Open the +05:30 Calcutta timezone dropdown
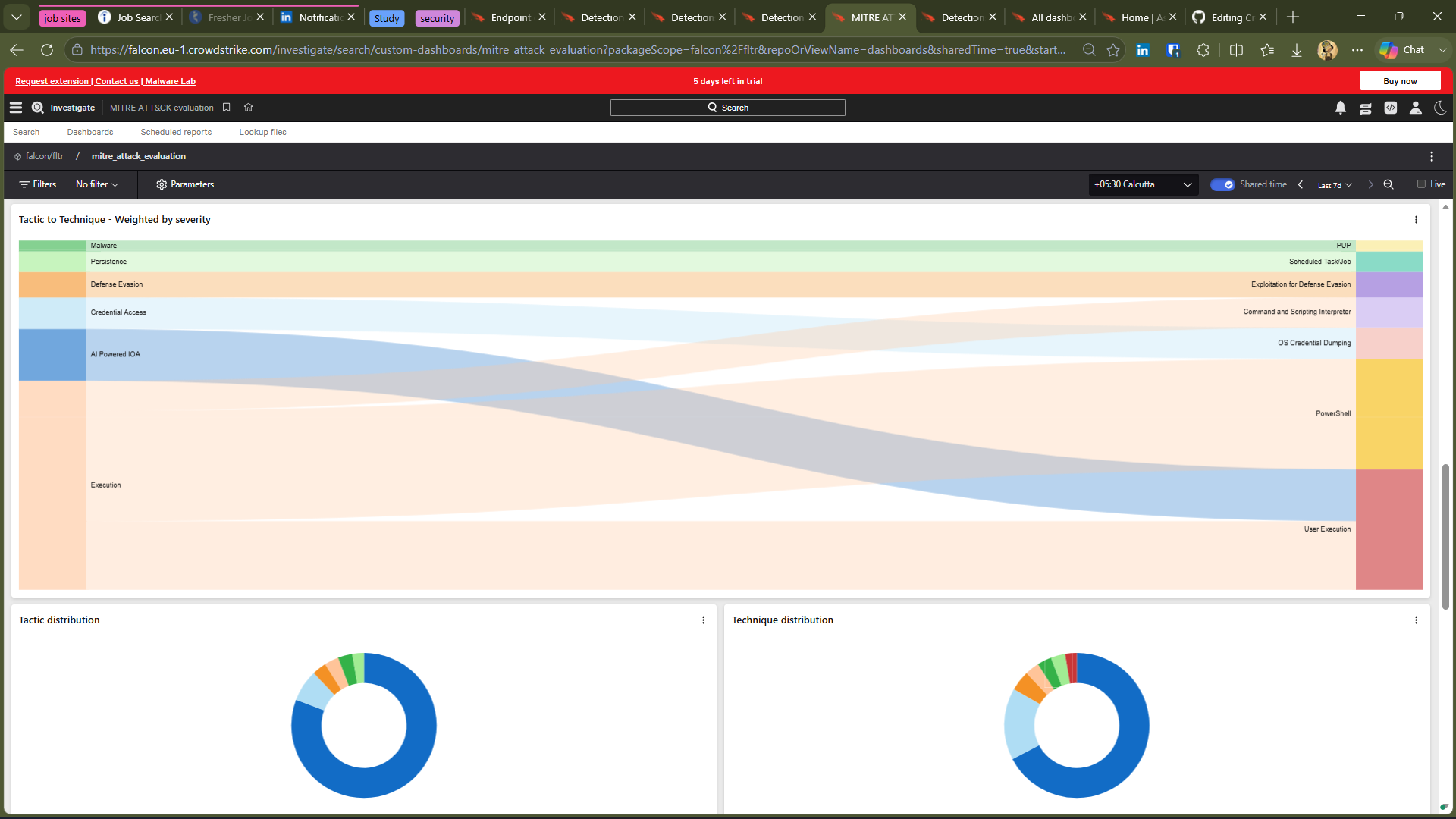The height and width of the screenshot is (819, 1456). [x=1144, y=184]
